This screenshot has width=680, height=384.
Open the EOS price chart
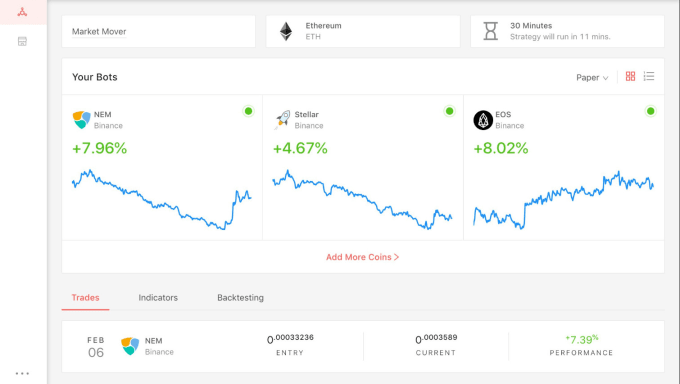pyautogui.click(x=563, y=200)
